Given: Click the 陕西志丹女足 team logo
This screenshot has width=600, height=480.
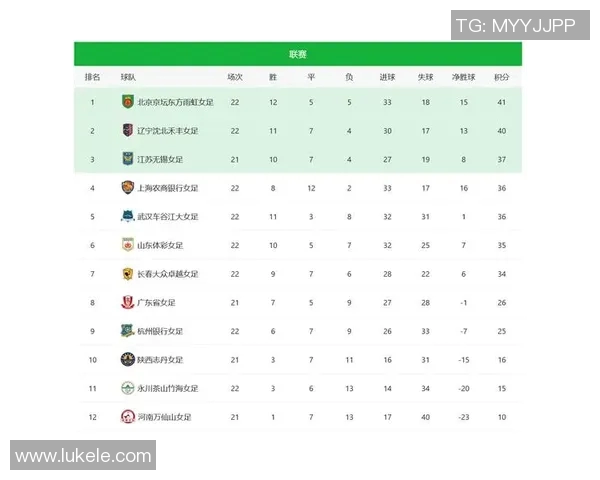Looking at the screenshot, I should (127, 359).
